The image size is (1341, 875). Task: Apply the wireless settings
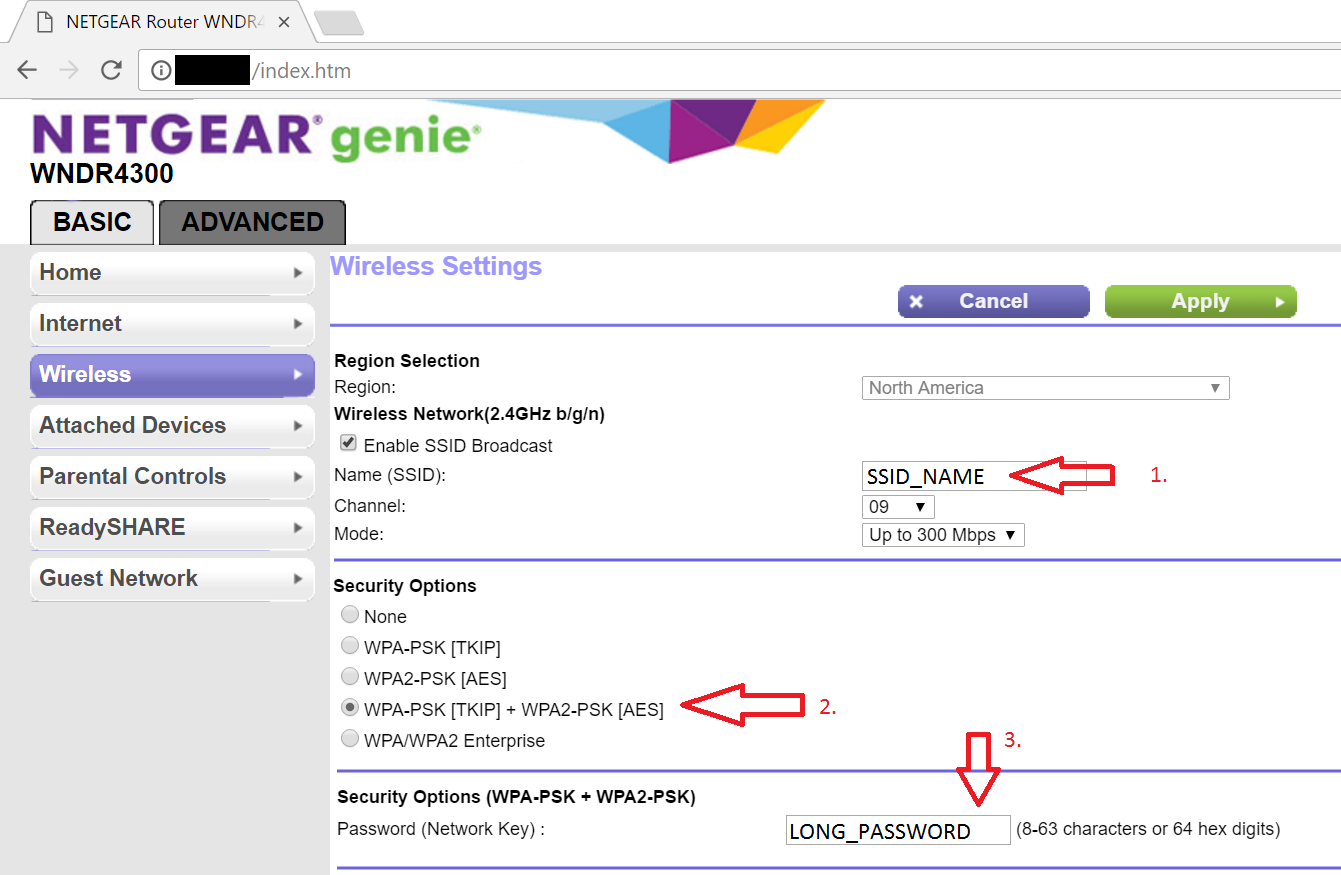tap(1200, 301)
